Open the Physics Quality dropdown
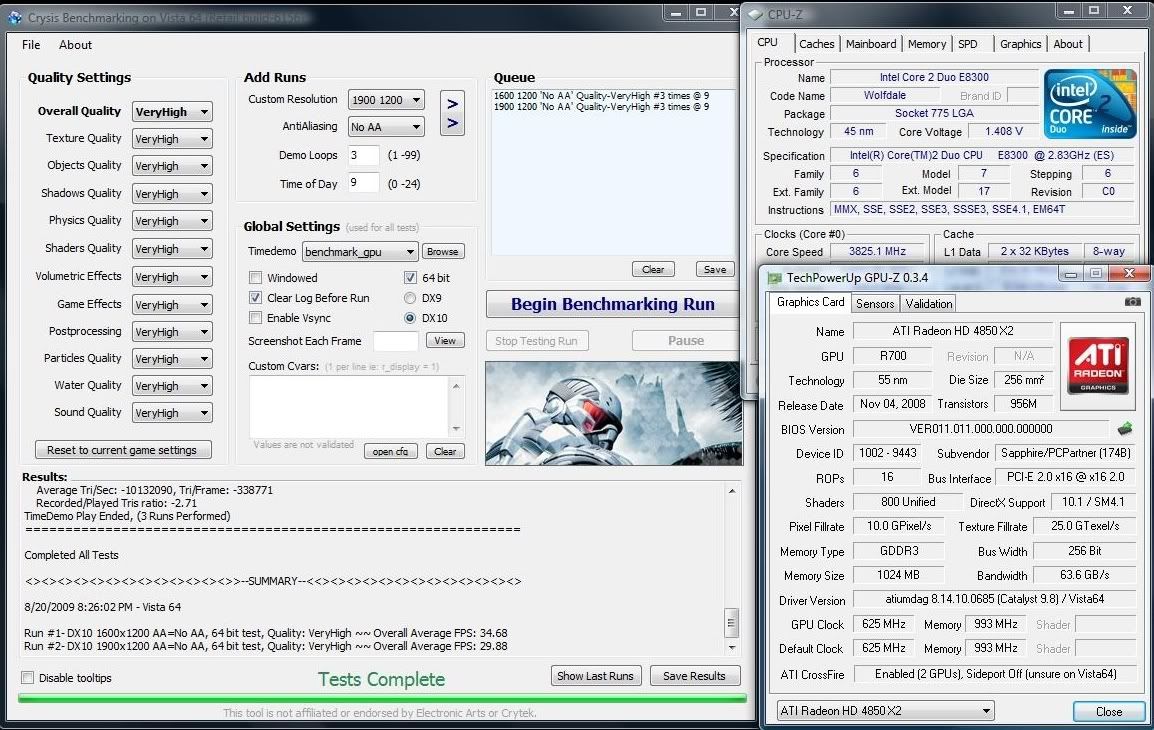The width and height of the screenshot is (1154, 730). click(x=172, y=221)
